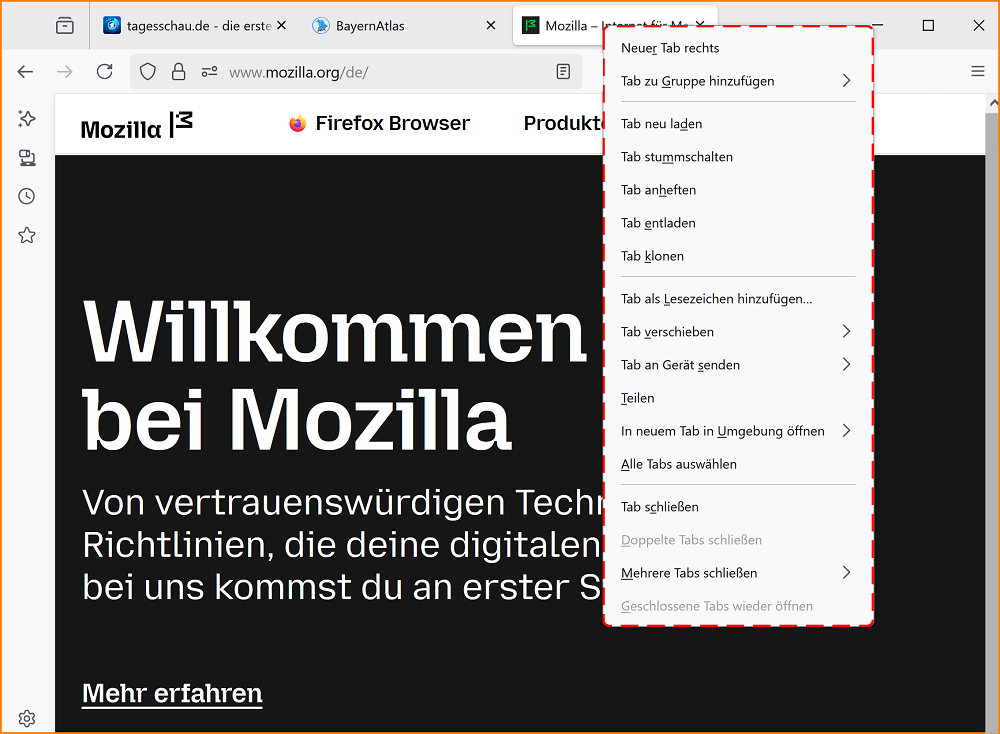Open settings with the gear icon
The width and height of the screenshot is (1000, 734).
26,718
